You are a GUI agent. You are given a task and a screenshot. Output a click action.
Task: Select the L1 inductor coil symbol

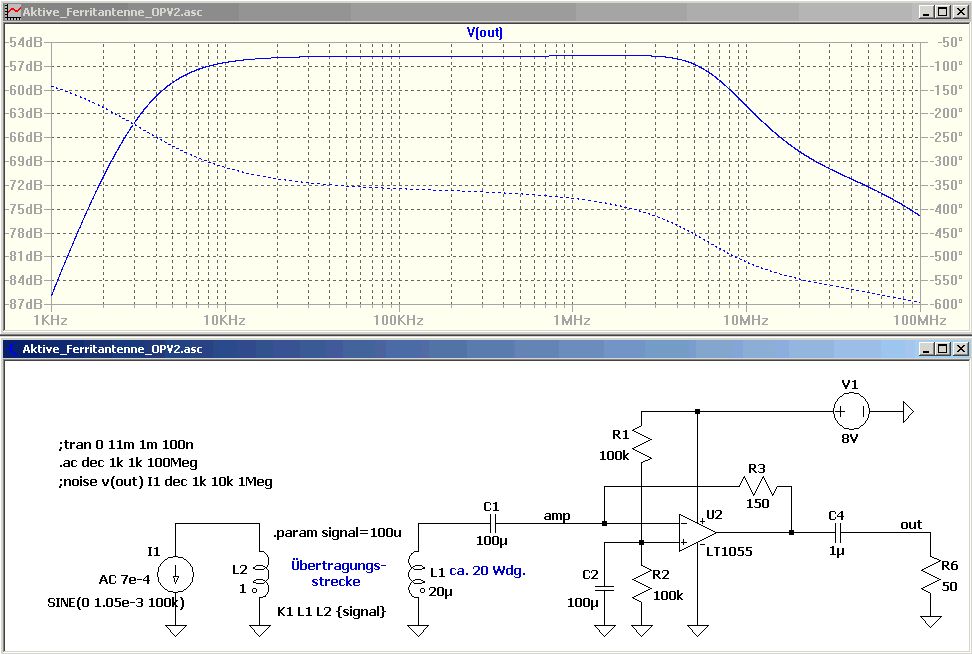415,574
